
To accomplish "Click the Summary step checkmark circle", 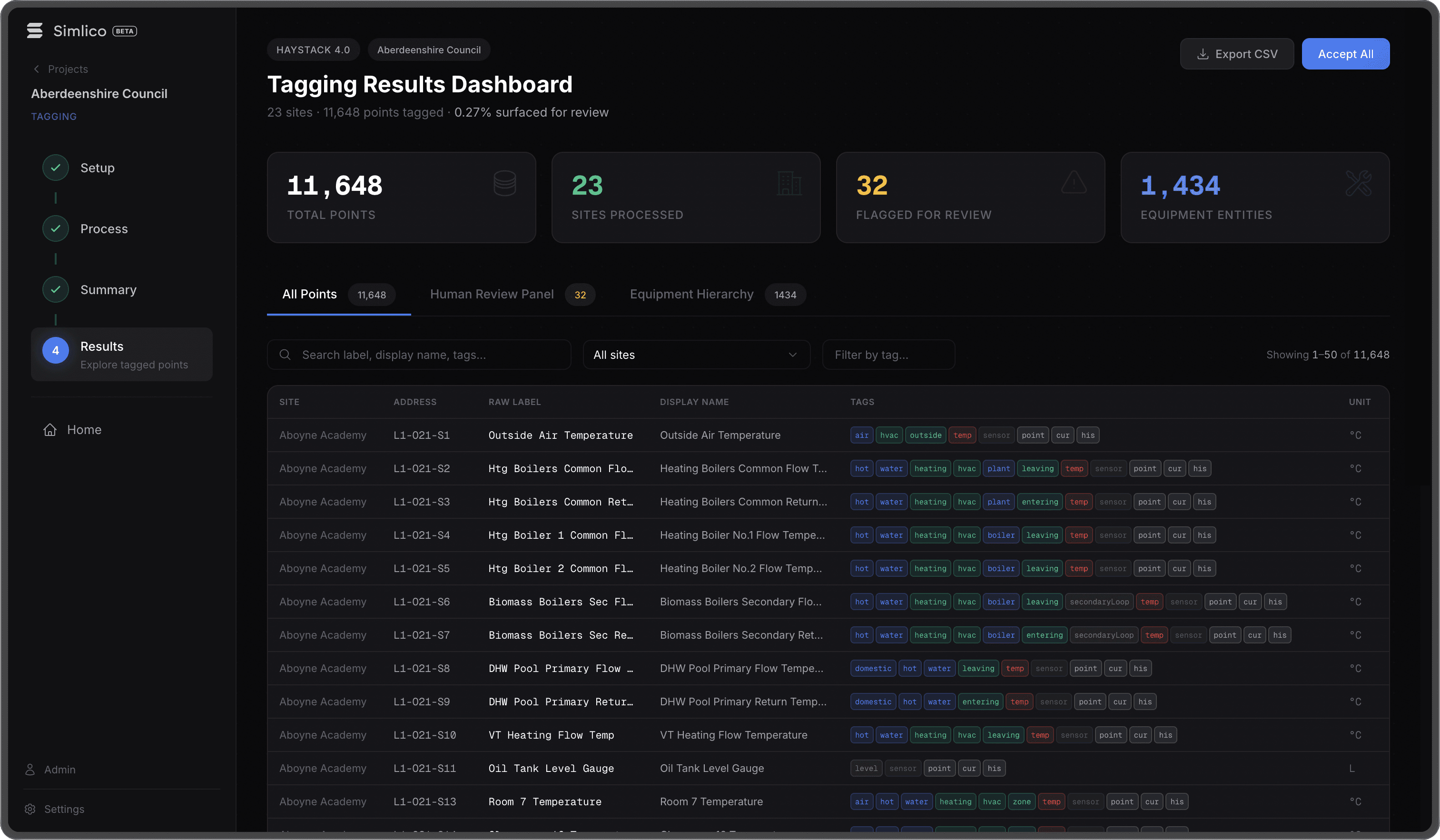I will [x=55, y=290].
